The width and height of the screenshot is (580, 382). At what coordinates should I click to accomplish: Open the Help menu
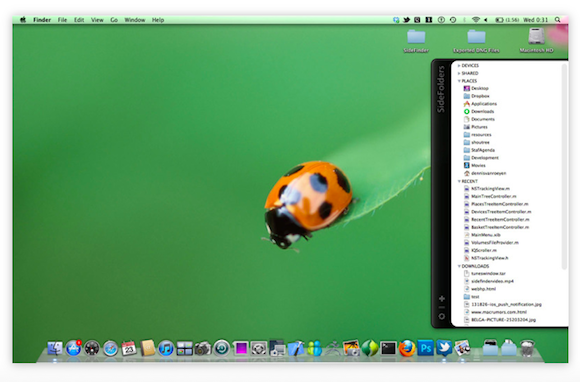pos(158,20)
